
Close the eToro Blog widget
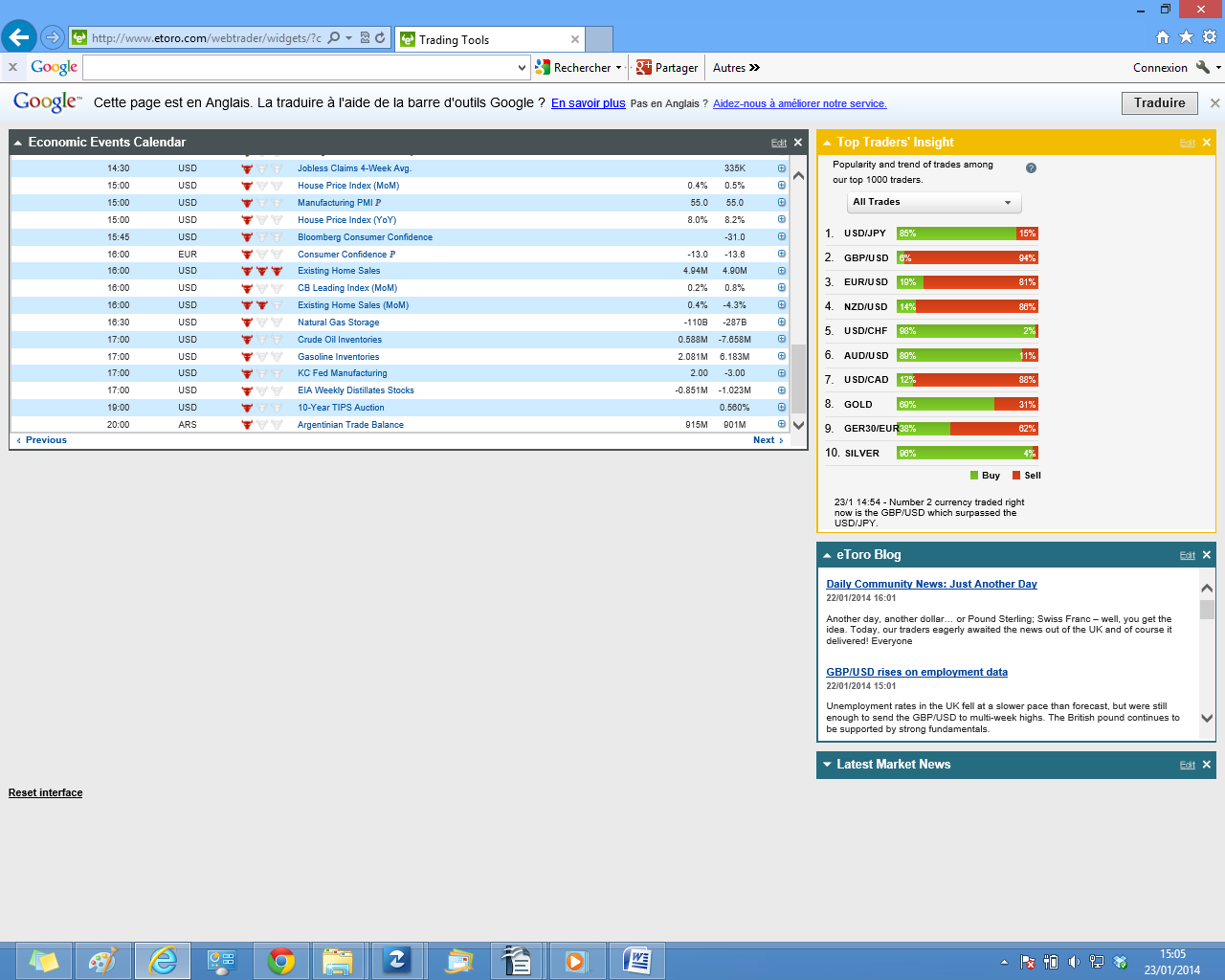(x=1206, y=555)
